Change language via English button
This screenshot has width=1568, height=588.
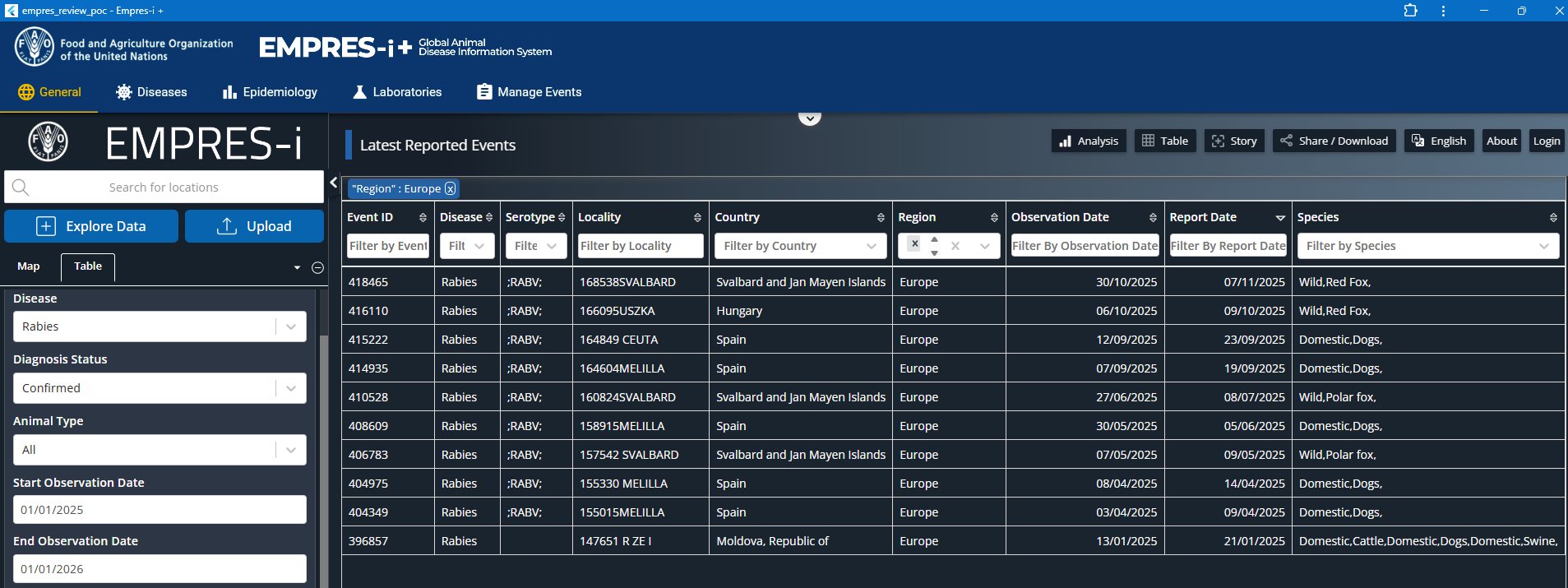tap(1439, 141)
